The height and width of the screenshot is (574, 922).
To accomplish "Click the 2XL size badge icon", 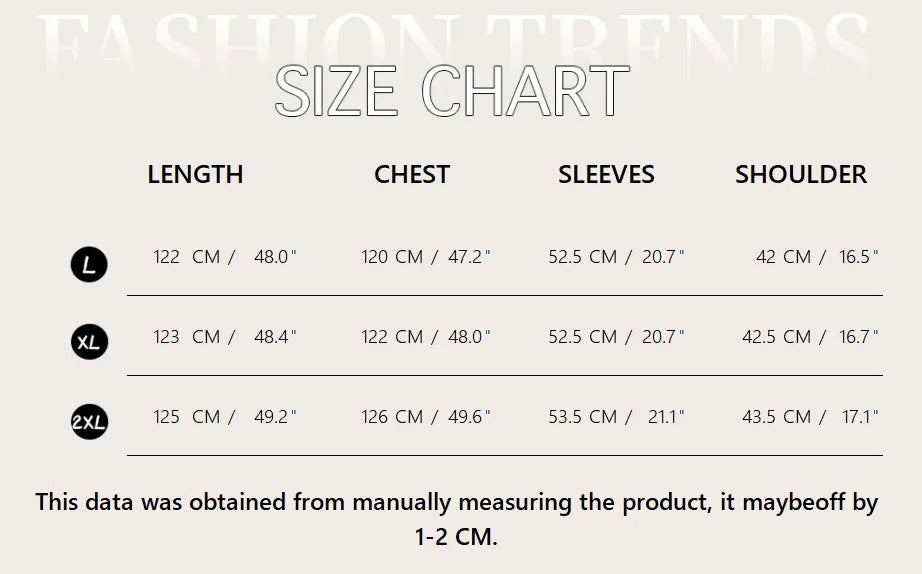I will [x=89, y=421].
